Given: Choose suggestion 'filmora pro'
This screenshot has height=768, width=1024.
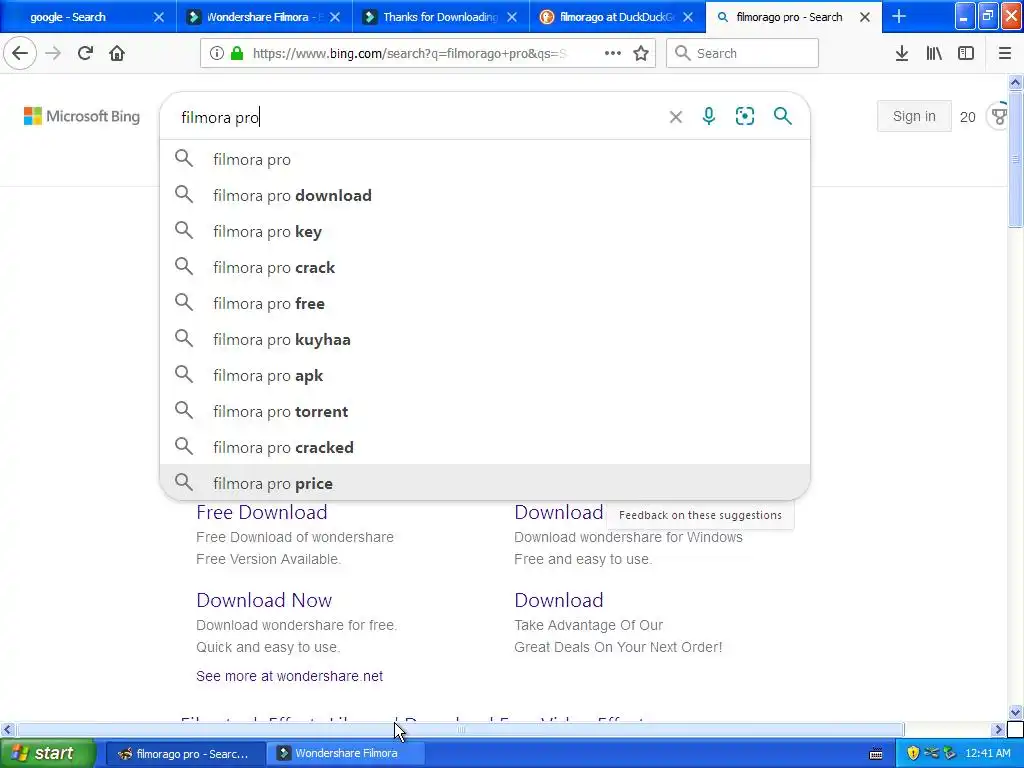Looking at the screenshot, I should tap(485, 159).
